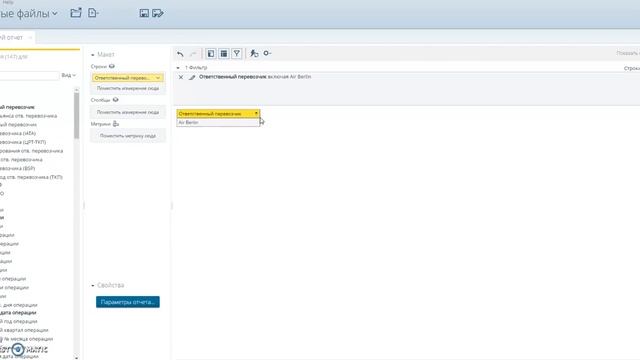Click rows drop zone 'Поместить измерение сюда'
Screen dimensions: 640x360
tap(128, 88)
